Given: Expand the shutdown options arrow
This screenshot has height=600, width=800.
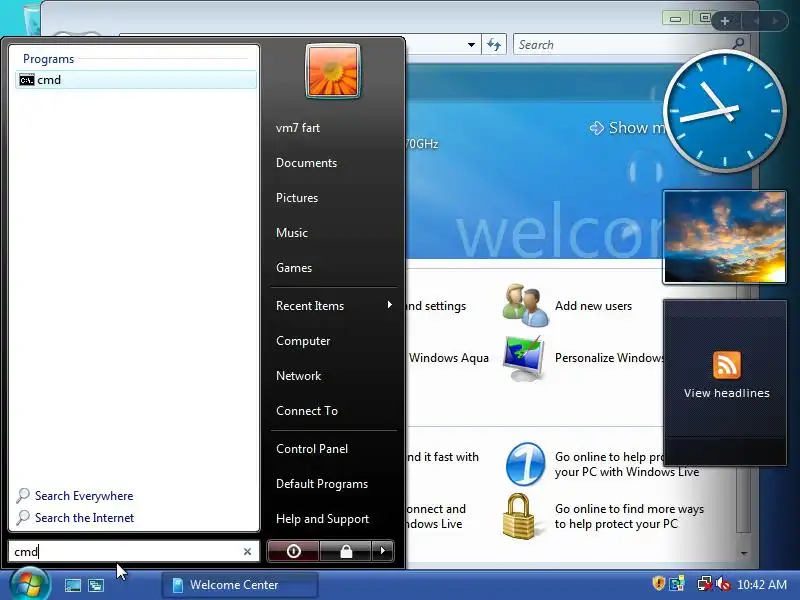Looking at the screenshot, I should (383, 551).
